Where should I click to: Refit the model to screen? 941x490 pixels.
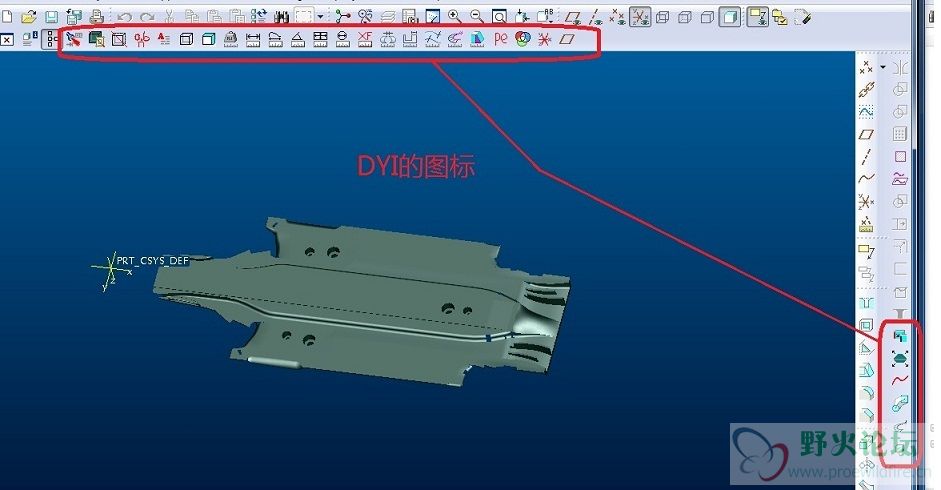(499, 17)
